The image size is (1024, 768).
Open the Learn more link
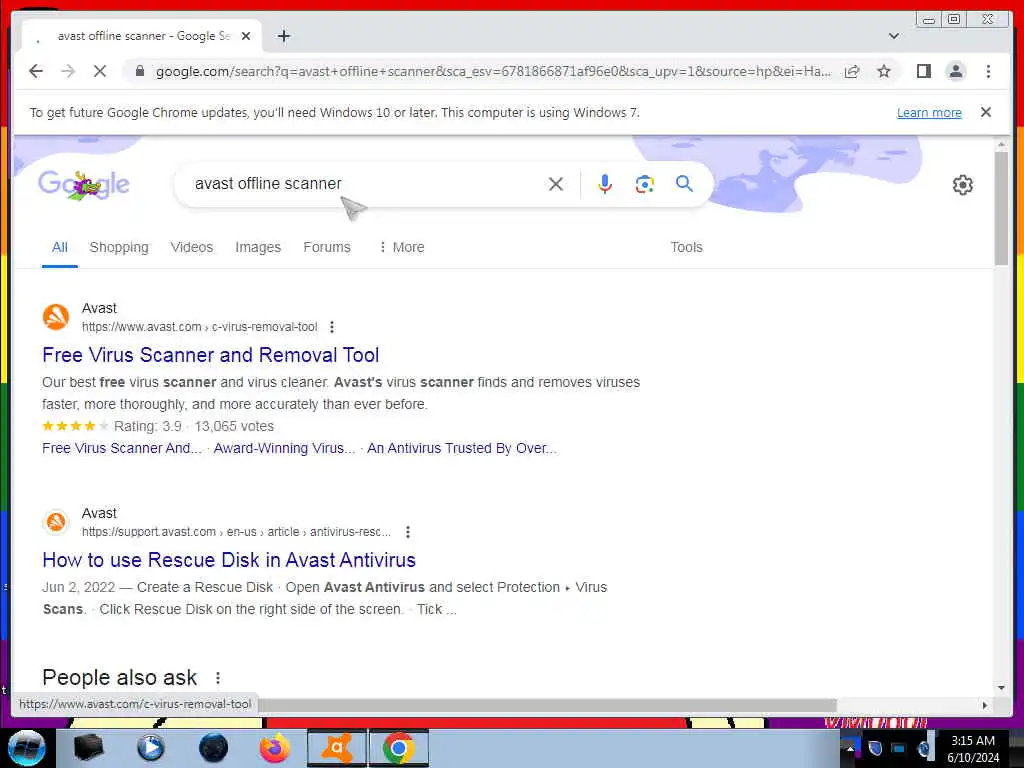tap(929, 112)
